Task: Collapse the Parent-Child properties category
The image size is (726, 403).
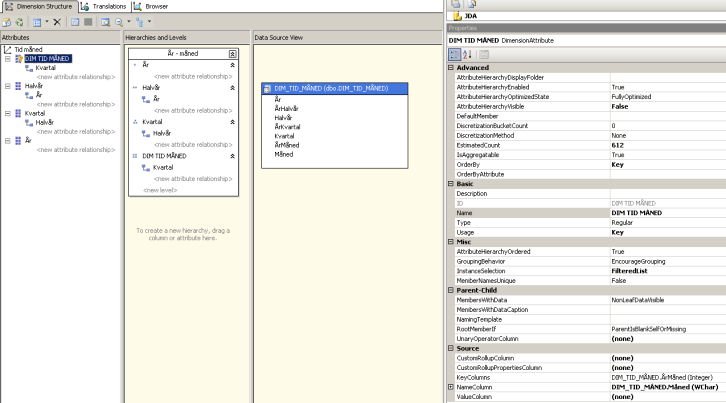Action: coord(451,290)
